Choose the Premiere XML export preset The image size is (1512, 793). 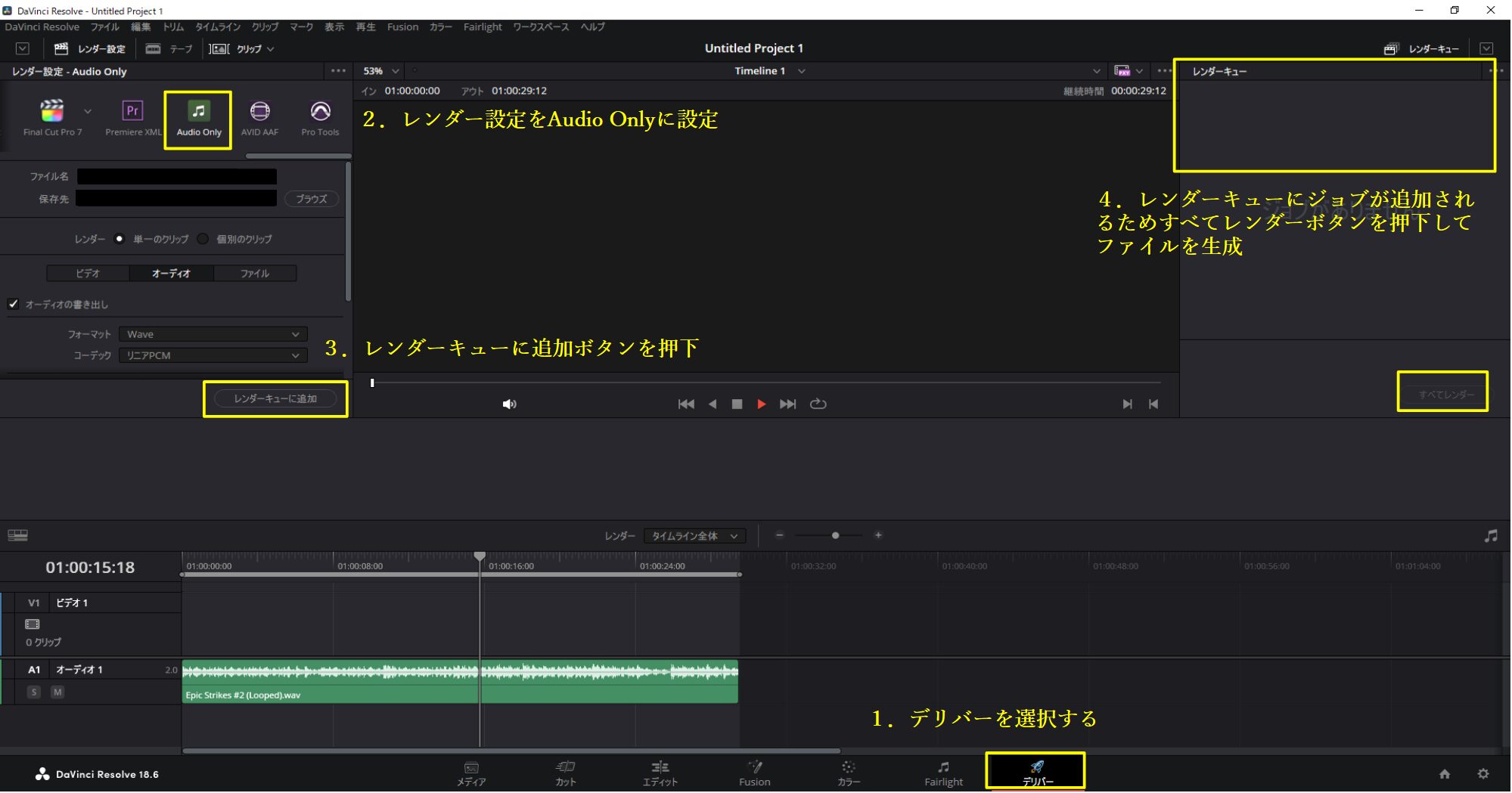point(132,113)
